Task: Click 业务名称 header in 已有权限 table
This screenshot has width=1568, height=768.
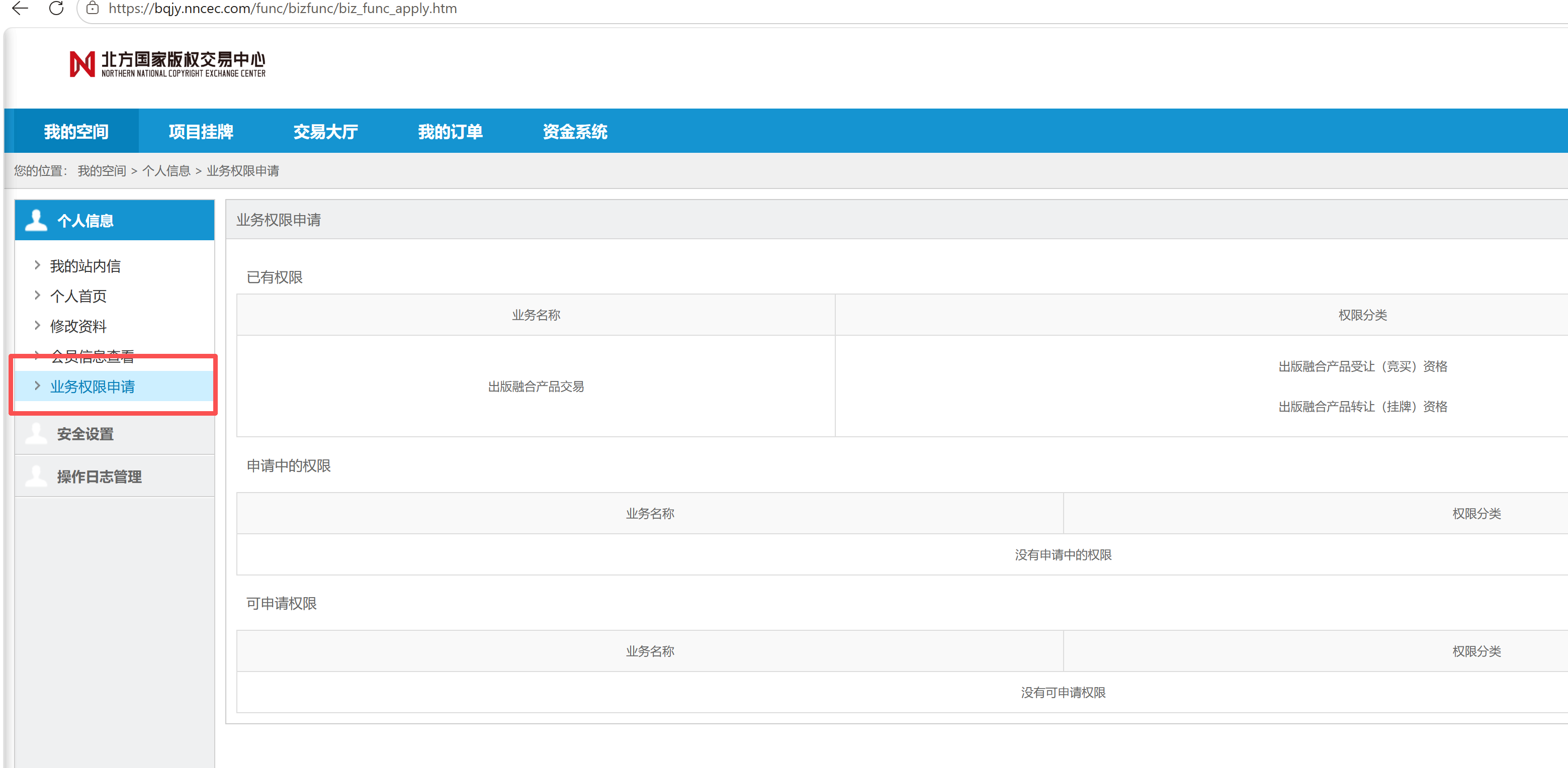Action: pyautogui.click(x=536, y=315)
